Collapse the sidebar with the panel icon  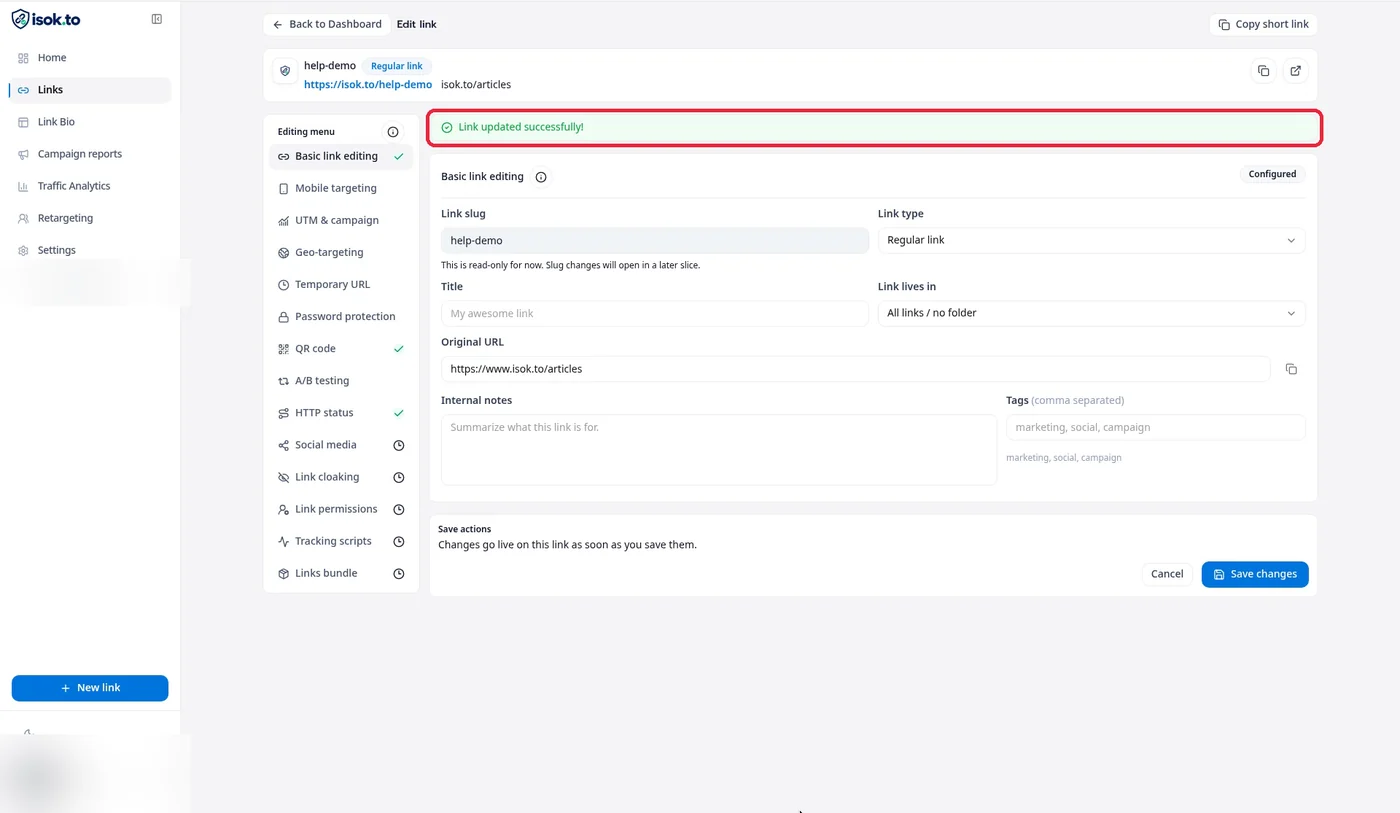[156, 19]
